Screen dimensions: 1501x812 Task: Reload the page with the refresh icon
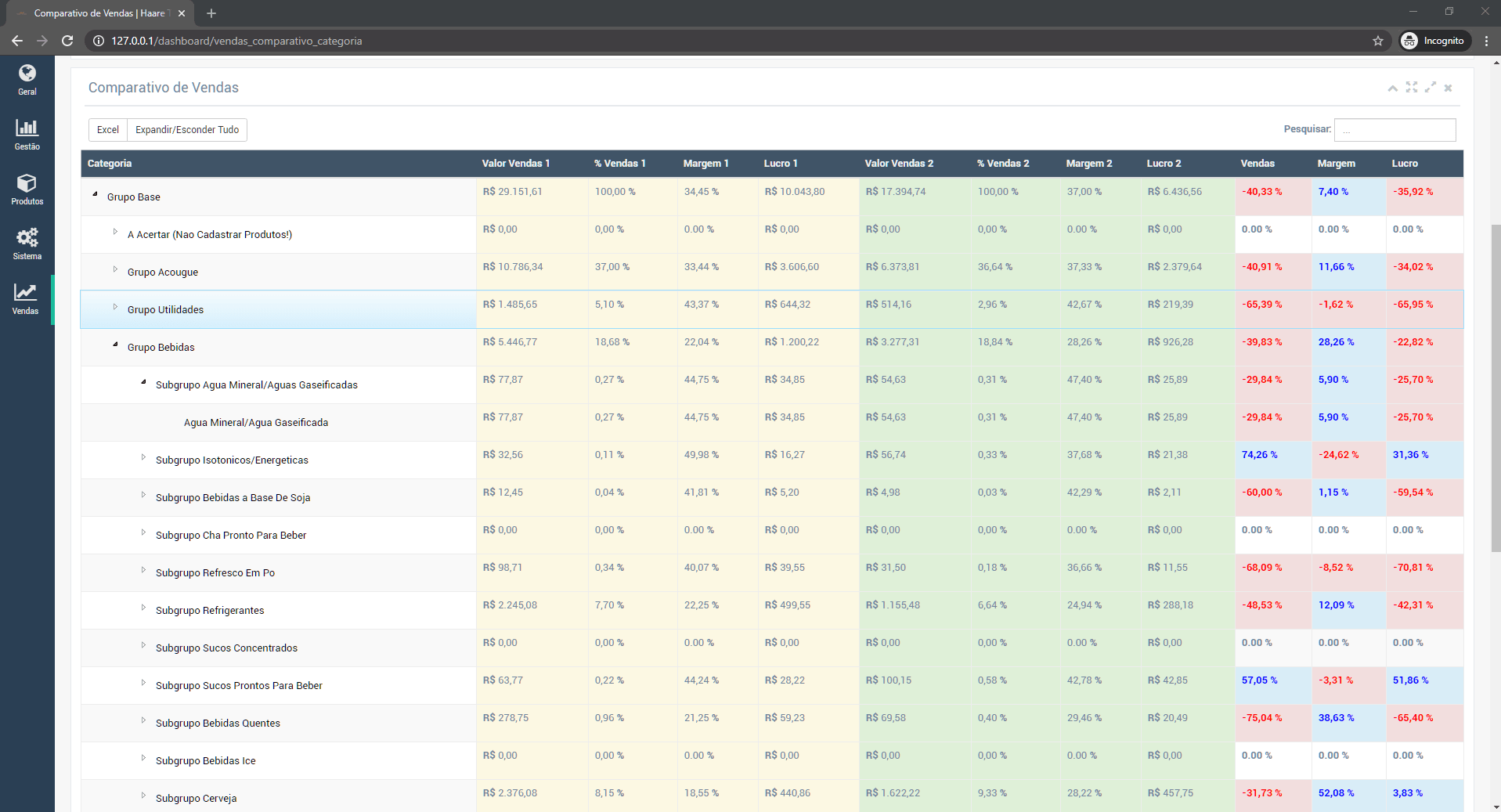68,41
